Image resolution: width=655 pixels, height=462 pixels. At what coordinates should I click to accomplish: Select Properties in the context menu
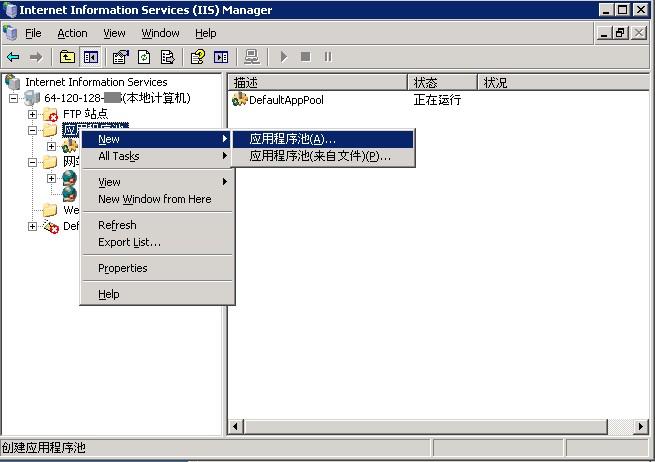coord(123,268)
